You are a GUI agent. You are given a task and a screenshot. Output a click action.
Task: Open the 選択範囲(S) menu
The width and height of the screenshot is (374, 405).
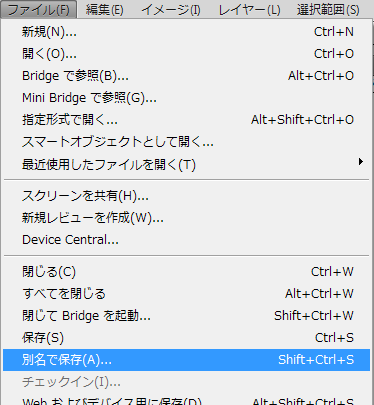tap(328, 9)
